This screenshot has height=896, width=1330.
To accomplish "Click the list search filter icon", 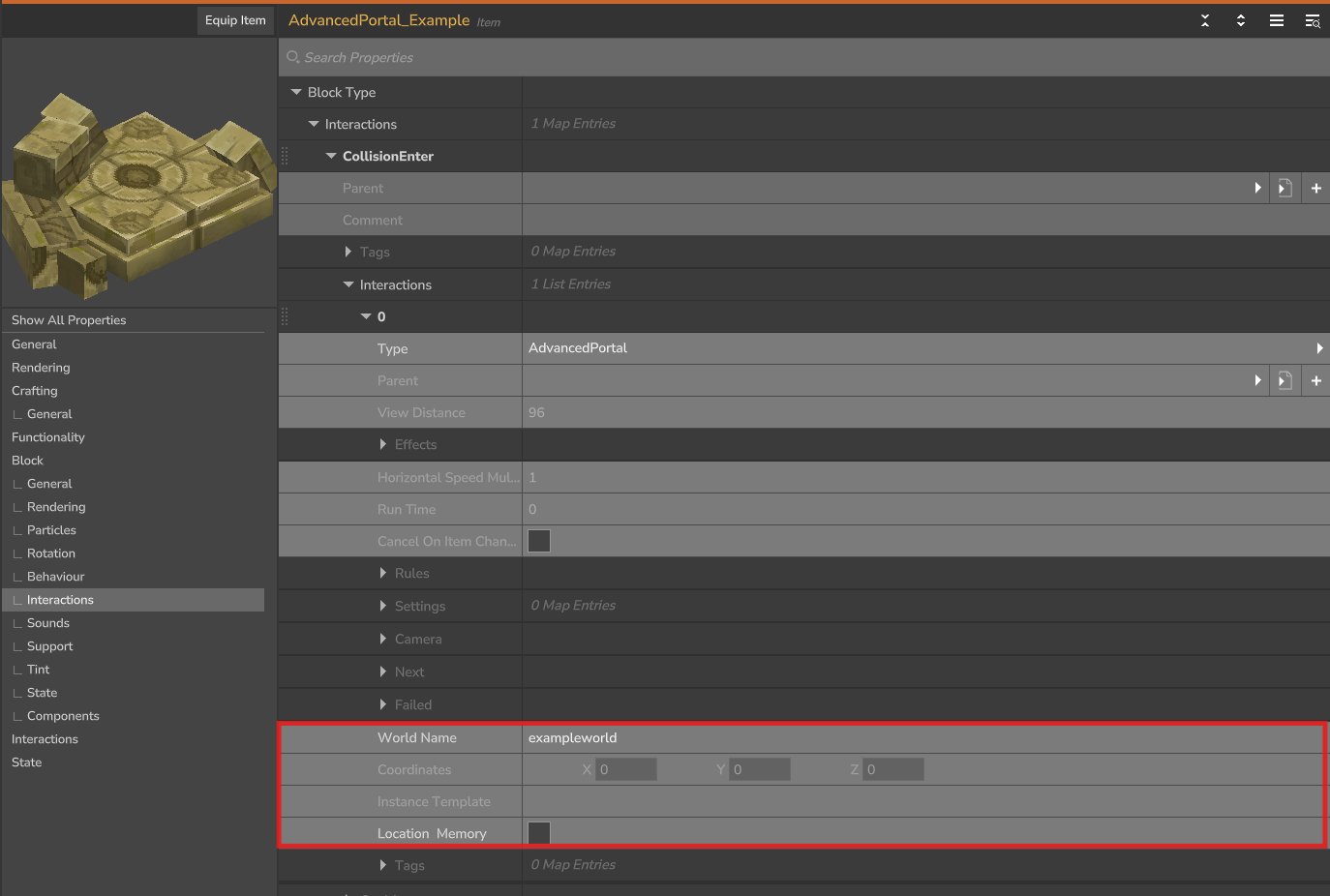I will pos(1313,20).
